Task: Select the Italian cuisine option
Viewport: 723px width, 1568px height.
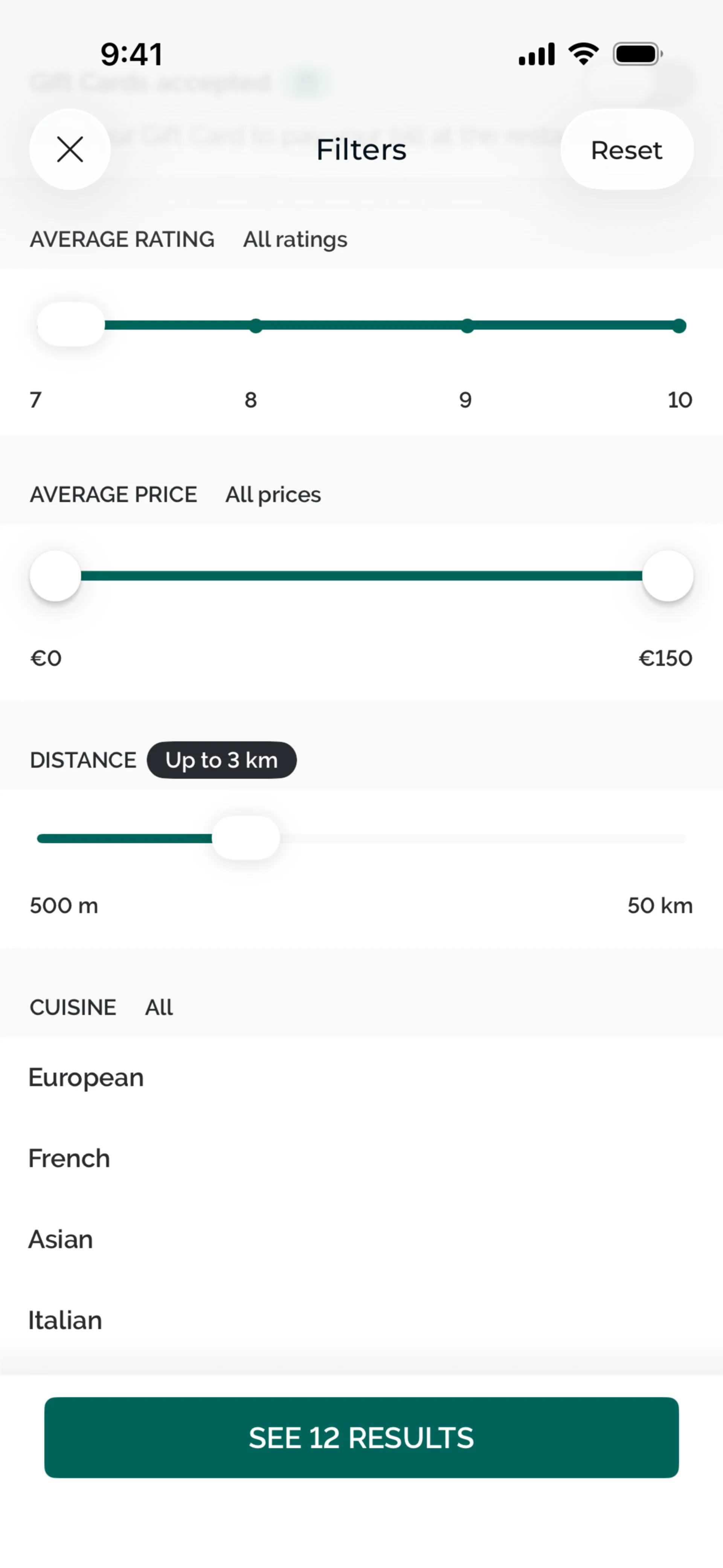Action: (x=65, y=1320)
